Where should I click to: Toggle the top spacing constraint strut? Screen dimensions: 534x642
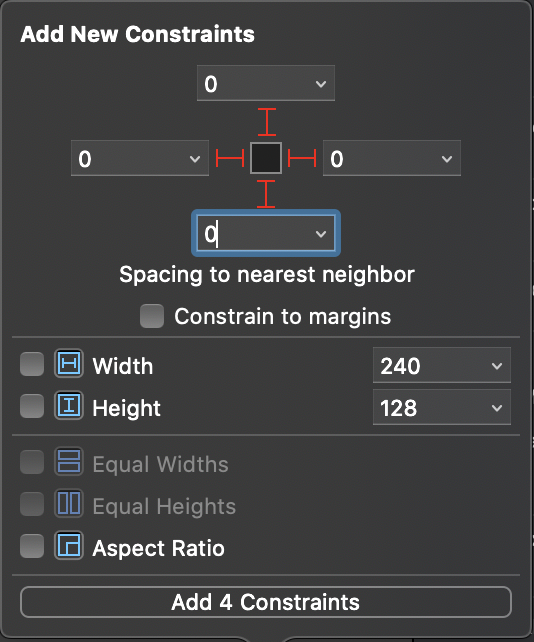click(267, 122)
